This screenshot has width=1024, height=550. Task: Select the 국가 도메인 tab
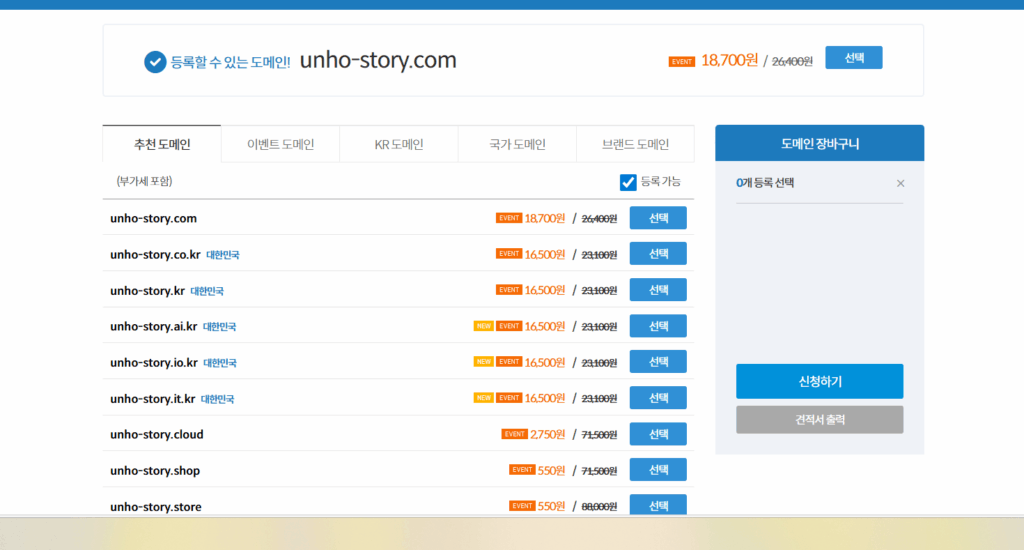[x=517, y=144]
